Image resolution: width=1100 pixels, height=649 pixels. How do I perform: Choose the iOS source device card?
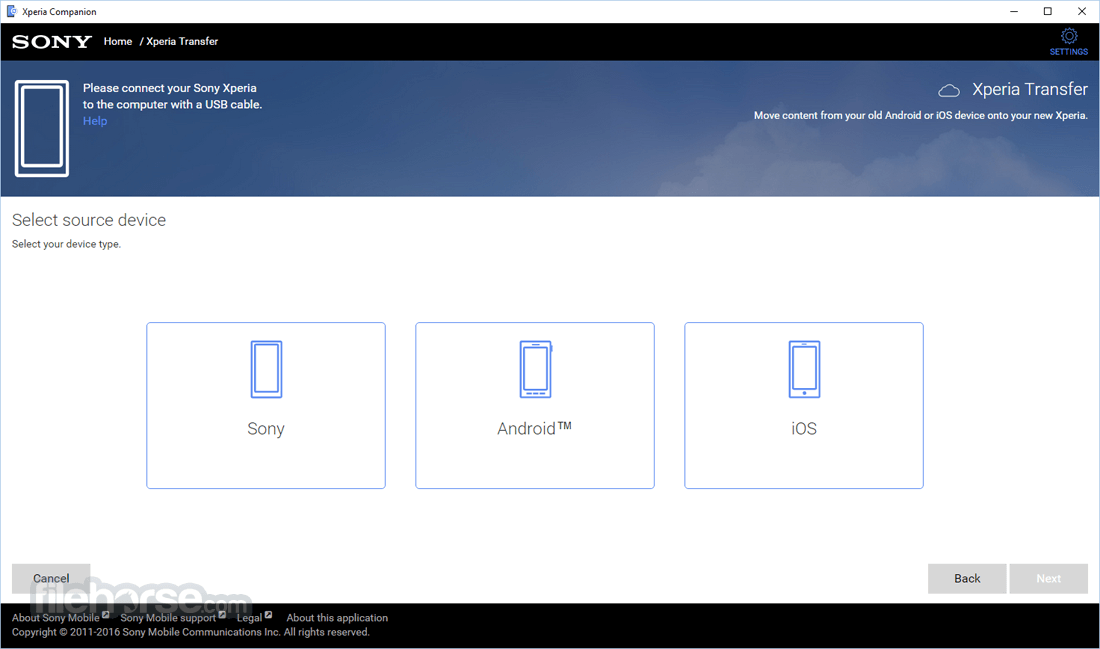(804, 406)
